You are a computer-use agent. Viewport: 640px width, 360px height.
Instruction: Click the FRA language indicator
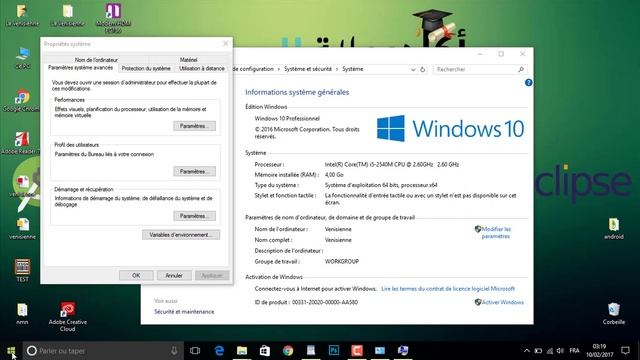[x=574, y=351]
